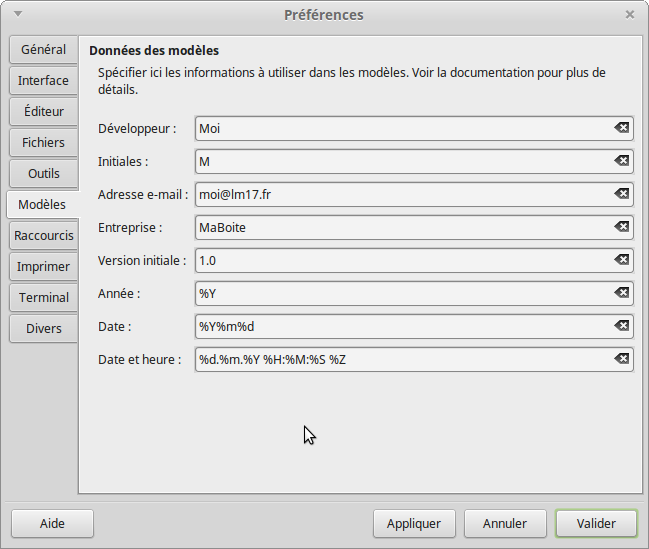Switch to the Général tab
Viewport: 649px width, 549px height.
tap(43, 49)
